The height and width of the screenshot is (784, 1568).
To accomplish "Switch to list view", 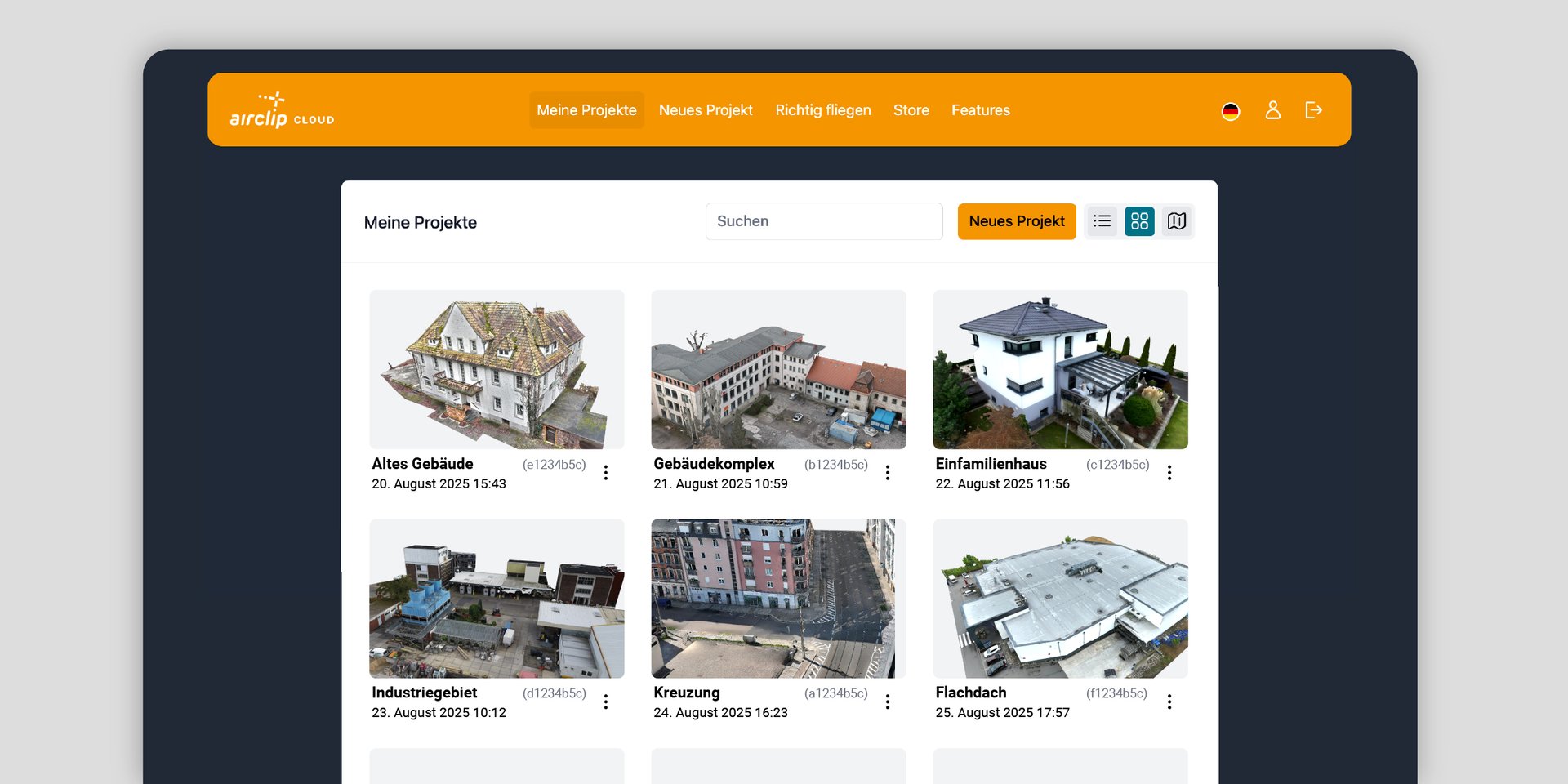I will pyautogui.click(x=1102, y=221).
